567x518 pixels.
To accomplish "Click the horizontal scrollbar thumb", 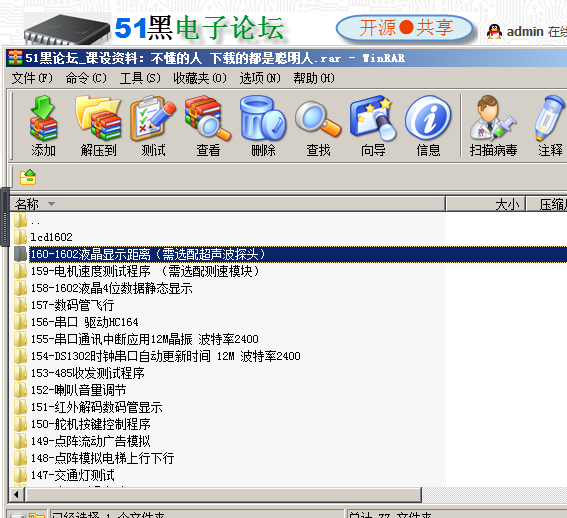I will pos(223,494).
